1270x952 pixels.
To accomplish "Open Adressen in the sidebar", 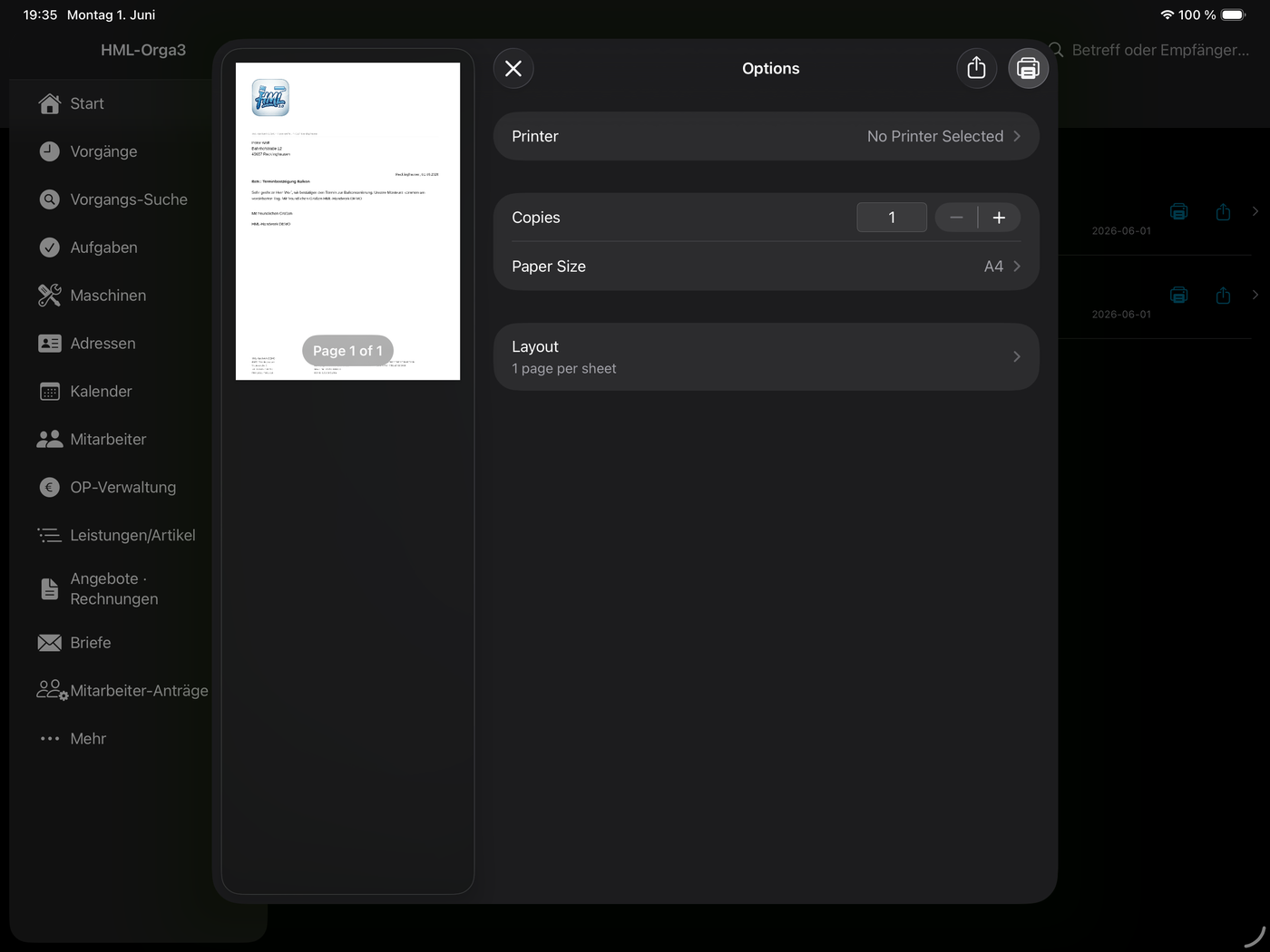I will coord(103,344).
